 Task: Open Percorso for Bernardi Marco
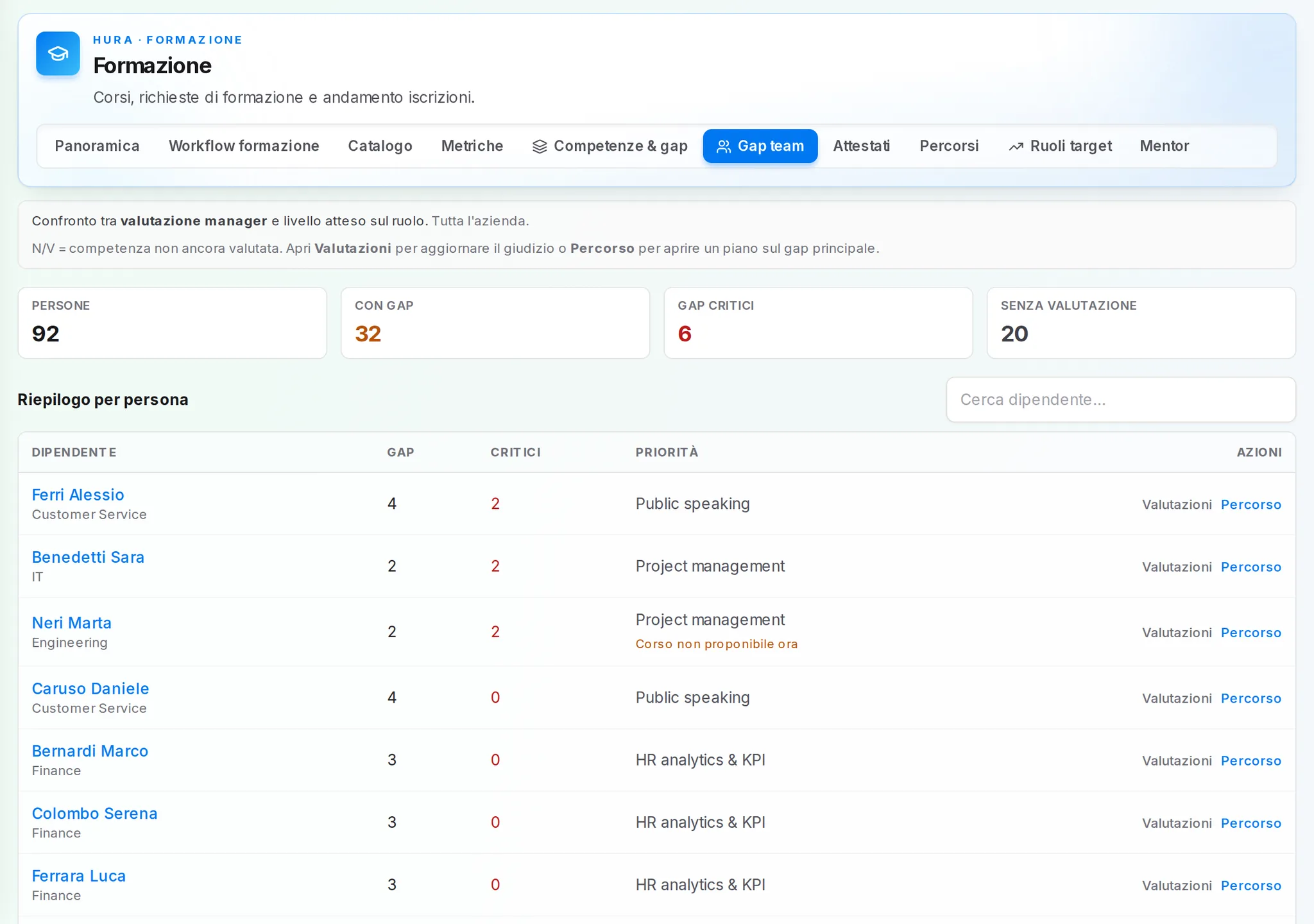[1250, 760]
